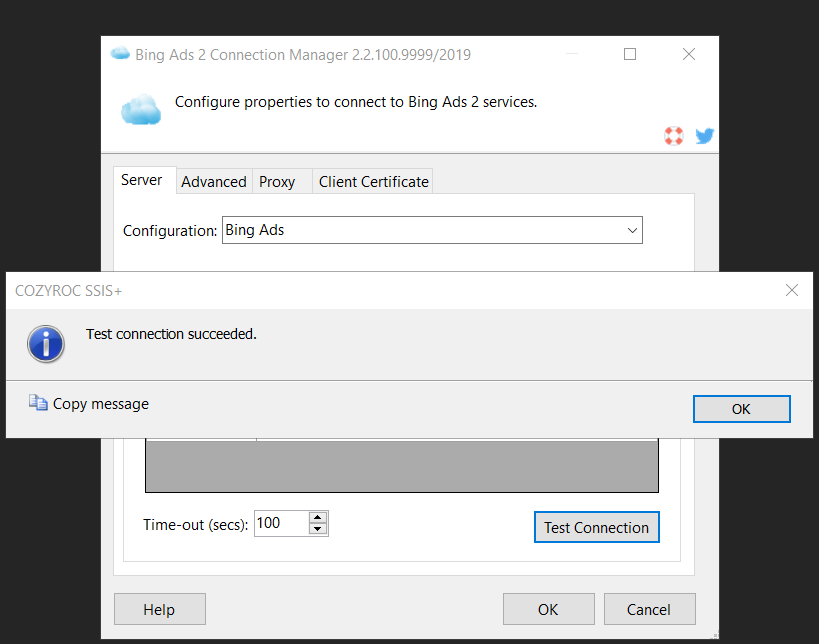The height and width of the screenshot is (644, 819).
Task: Increase the time-out with the up arrow
Action: pos(318,518)
